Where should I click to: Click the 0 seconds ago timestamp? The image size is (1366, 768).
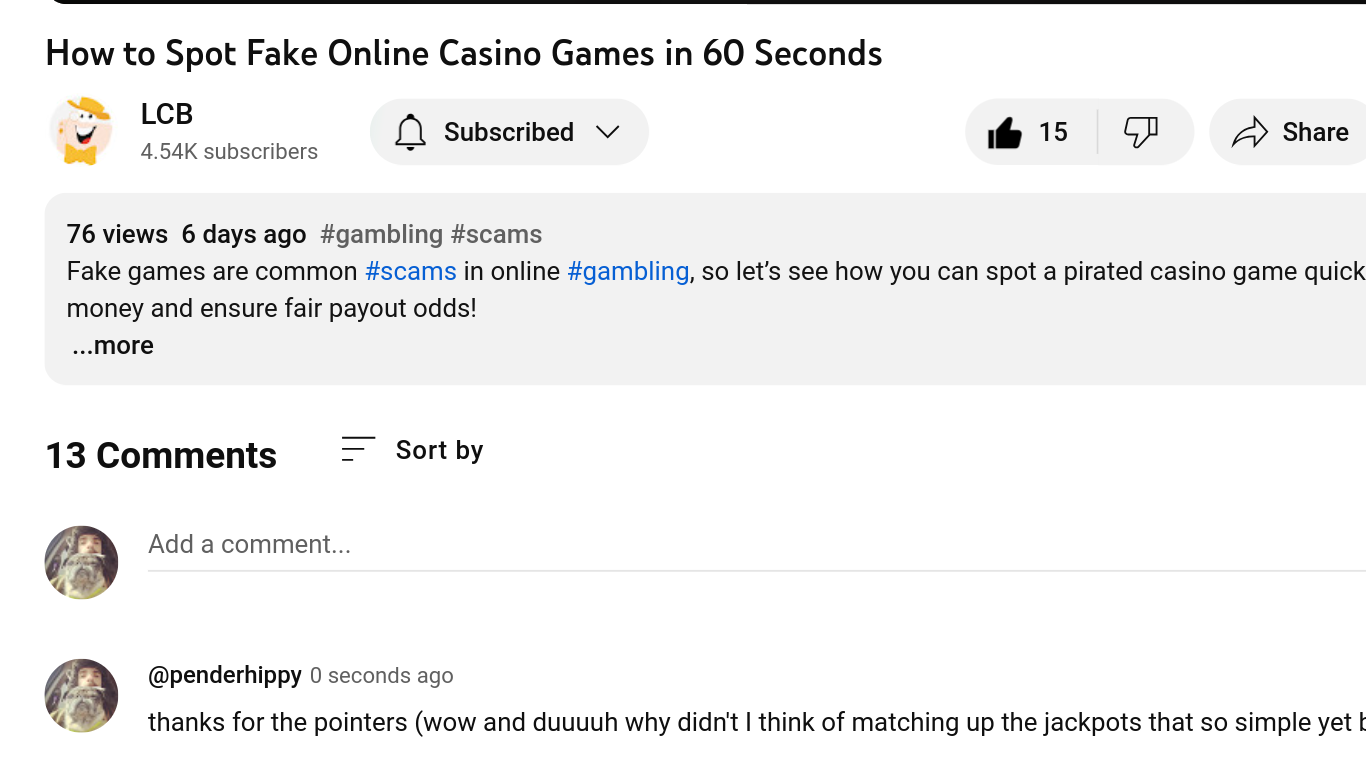[x=381, y=676]
